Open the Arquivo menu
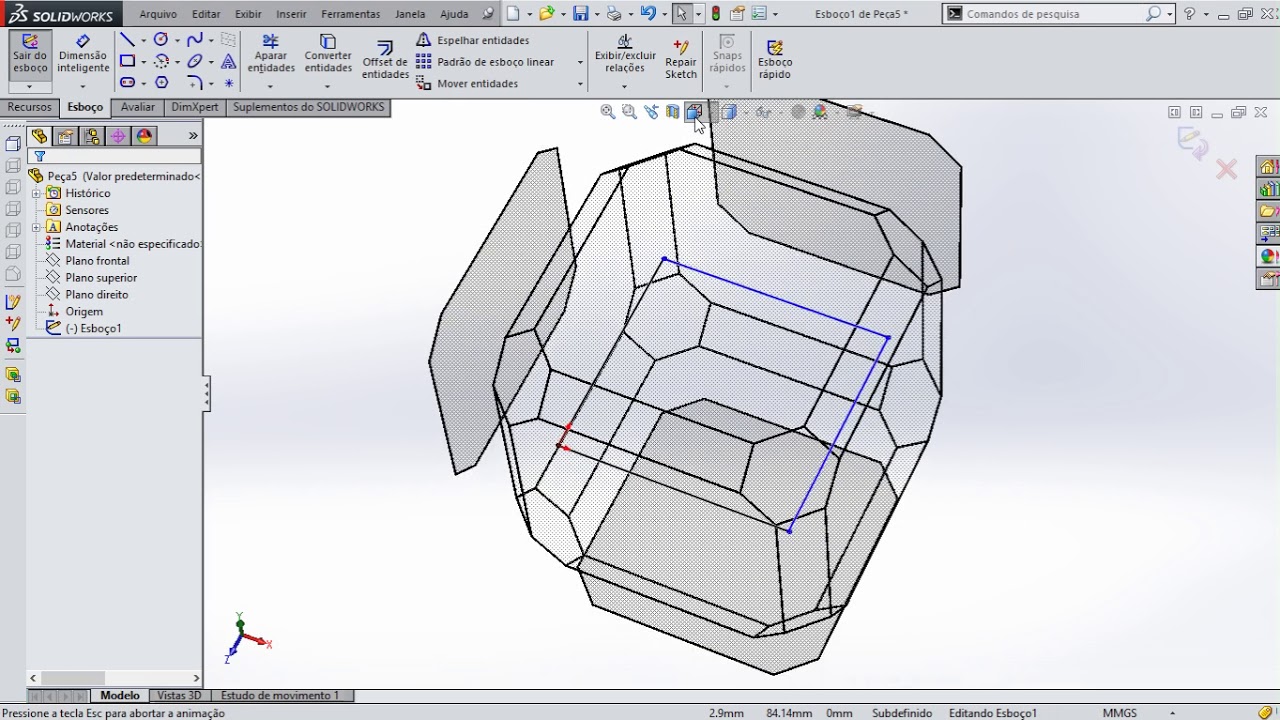 [x=158, y=14]
